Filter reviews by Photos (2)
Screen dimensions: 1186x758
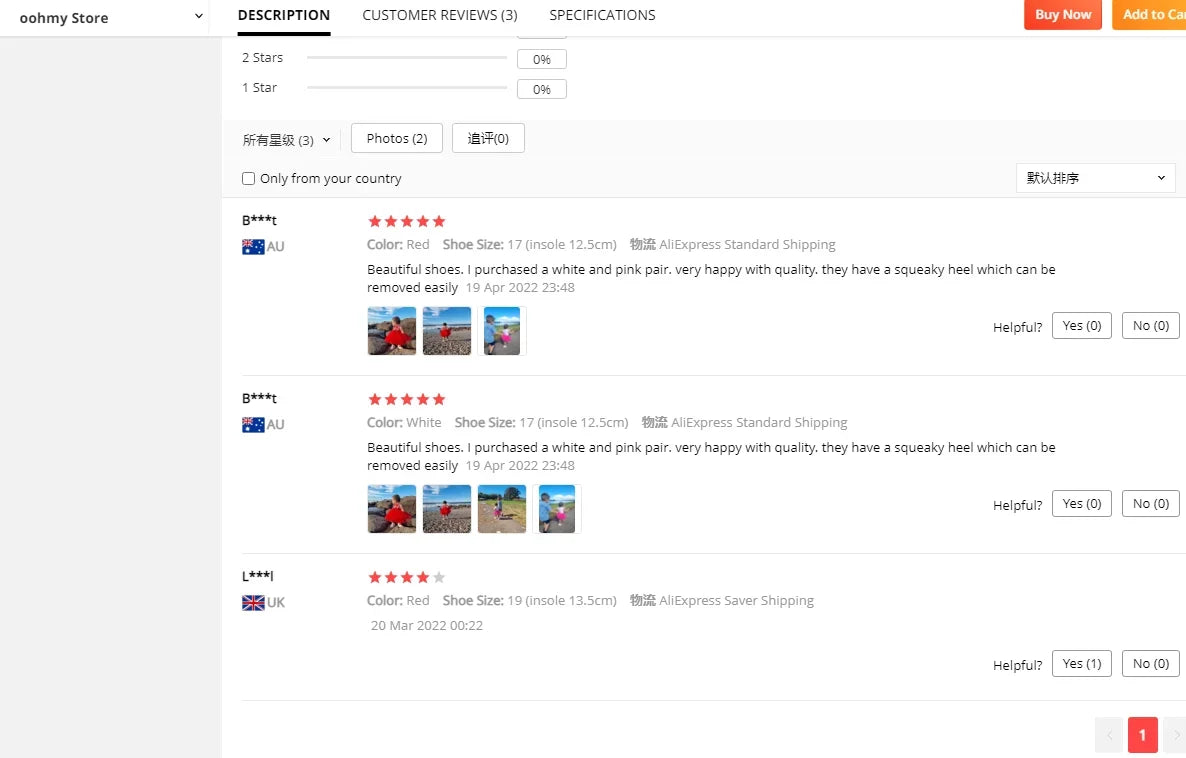(x=397, y=138)
